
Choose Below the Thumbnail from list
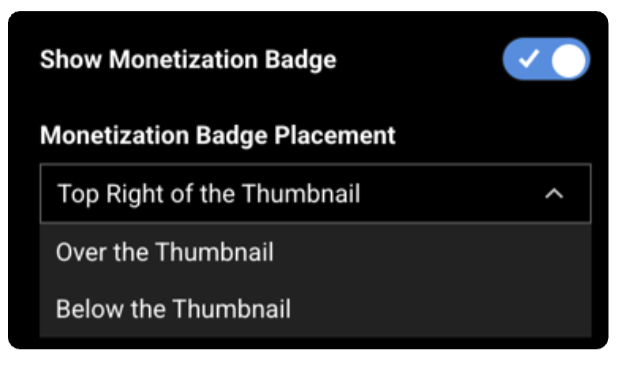pos(315,309)
